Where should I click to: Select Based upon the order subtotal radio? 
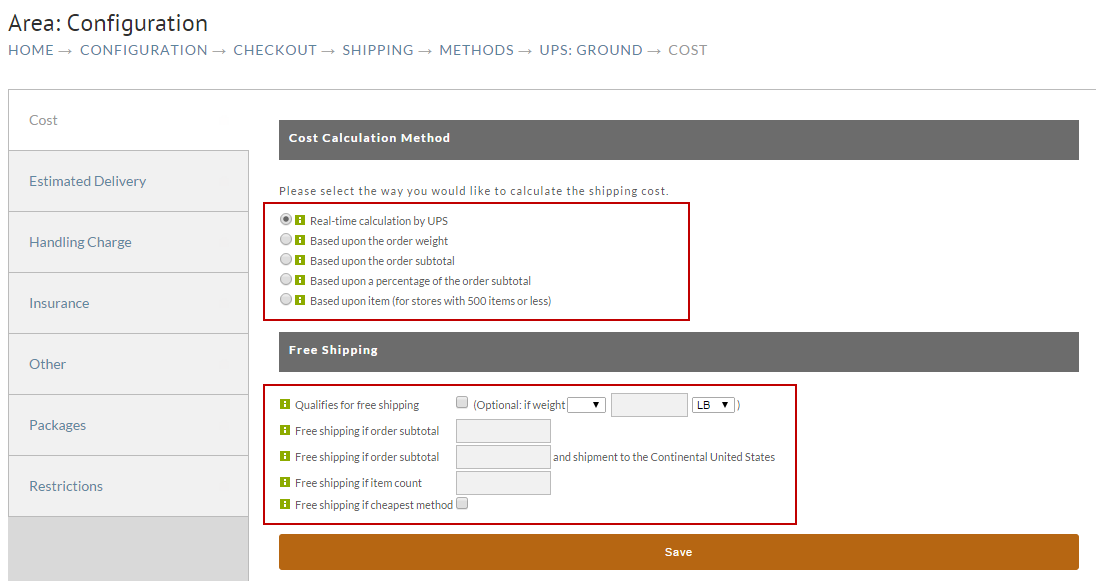tap(286, 259)
